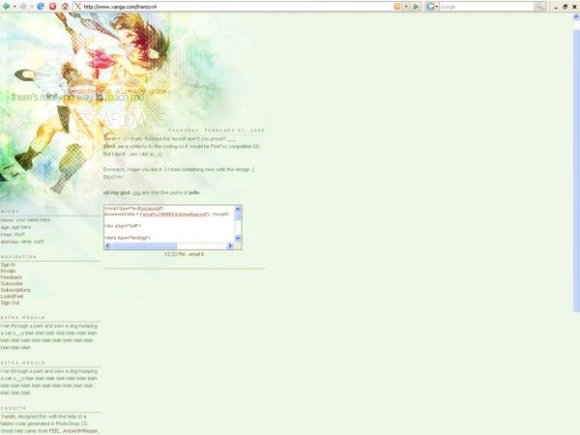Reload the page with blue refresh icon
The width and height of the screenshot is (580, 435).
click(x=41, y=6)
